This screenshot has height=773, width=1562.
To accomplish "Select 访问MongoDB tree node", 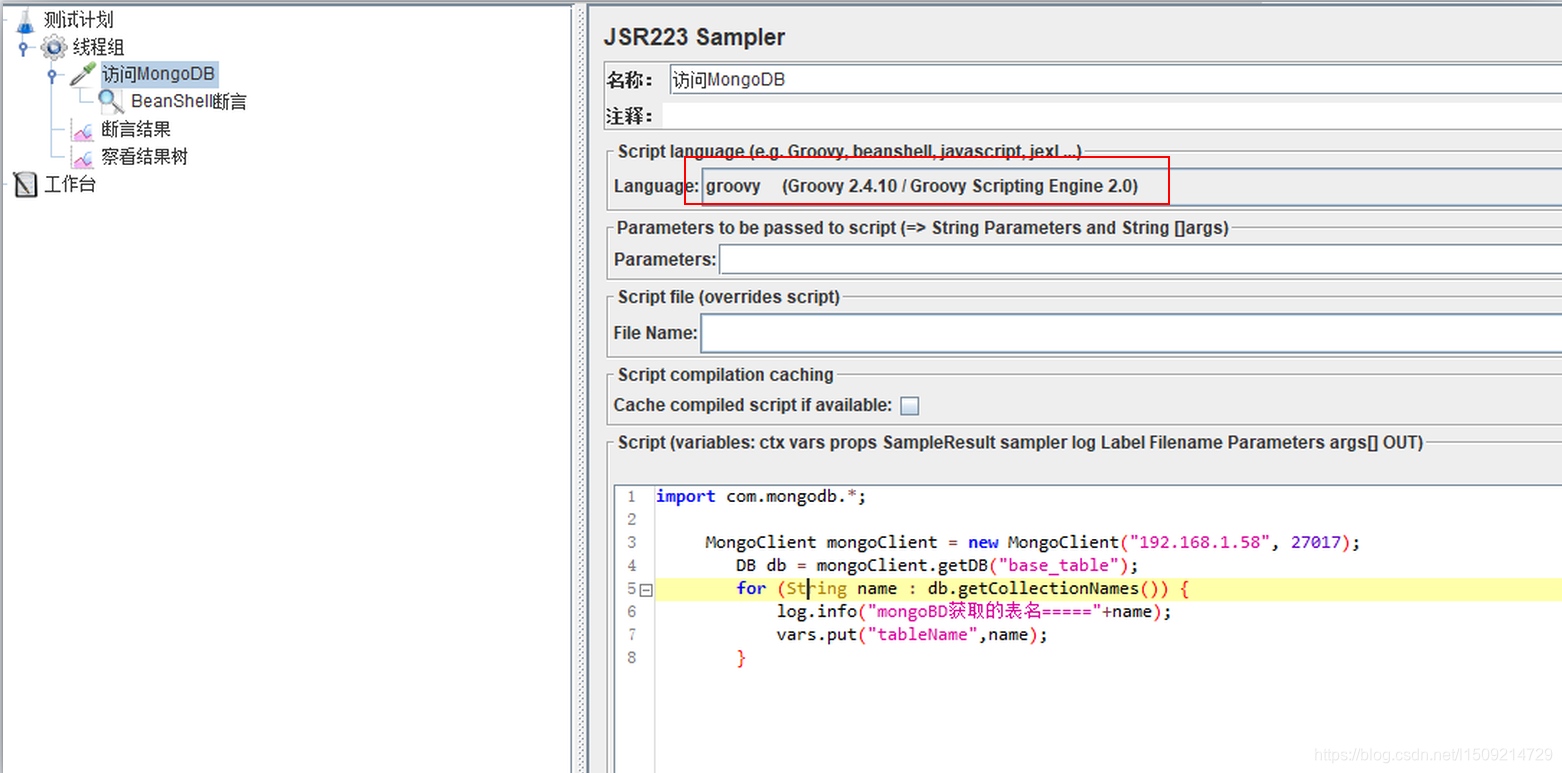I will [x=158, y=74].
